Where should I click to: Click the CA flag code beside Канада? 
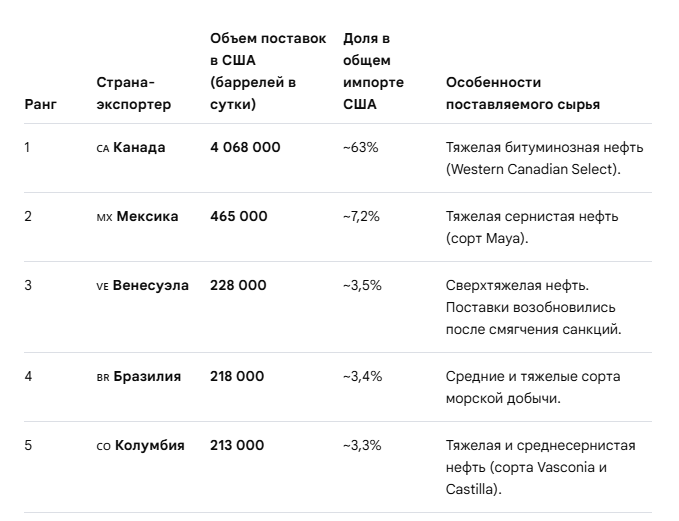(103, 149)
